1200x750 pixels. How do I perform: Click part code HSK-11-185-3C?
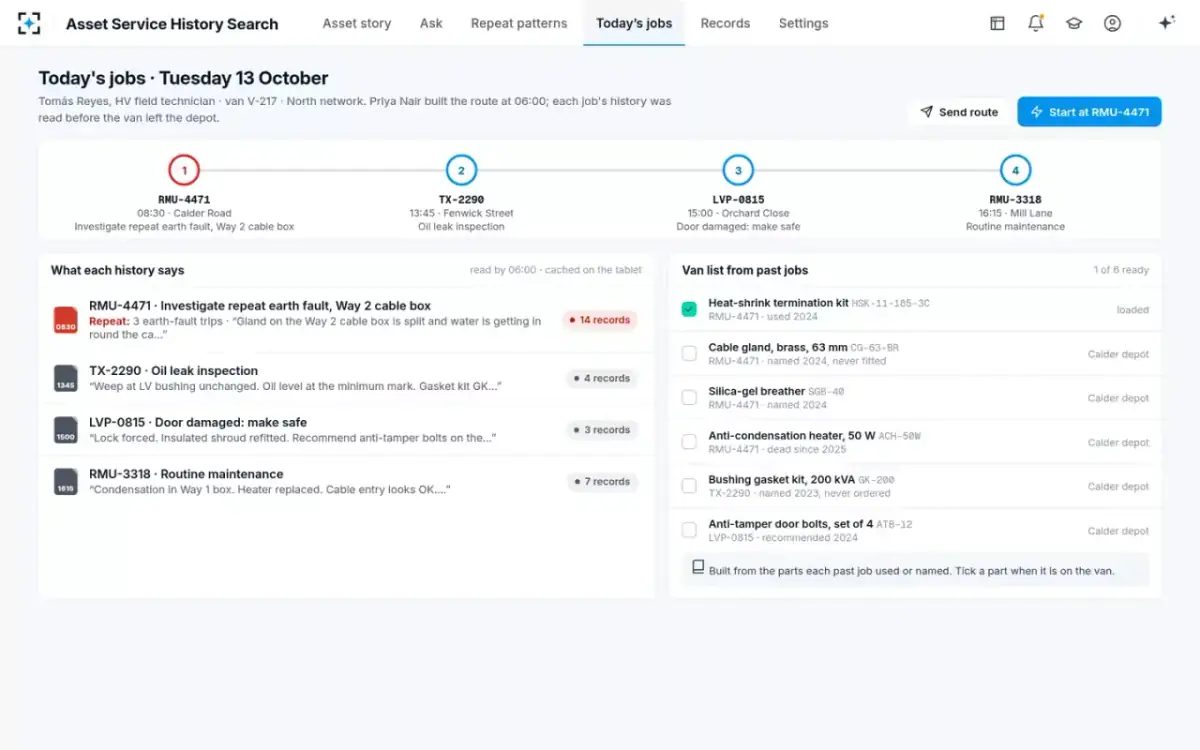(890, 303)
